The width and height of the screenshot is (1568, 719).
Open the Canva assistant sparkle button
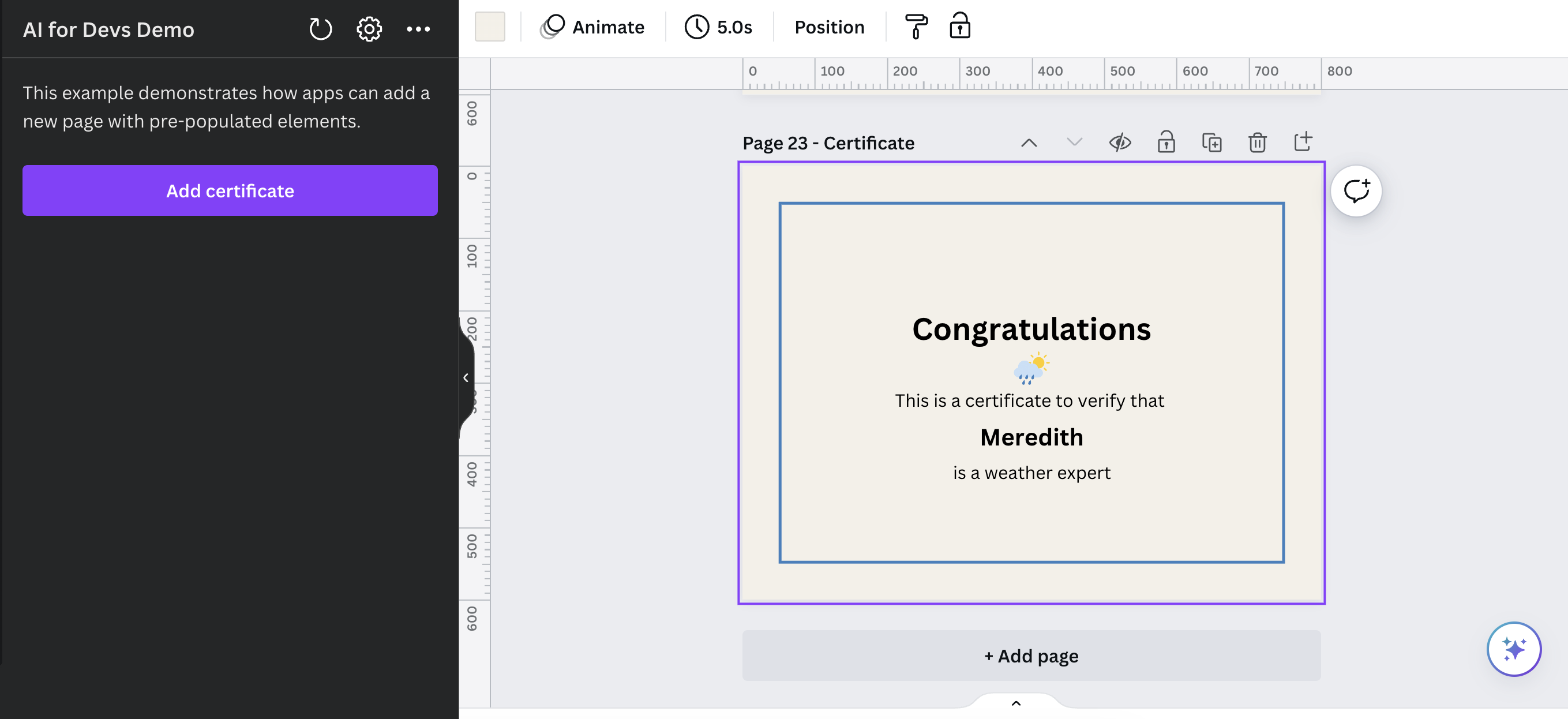point(1514,649)
